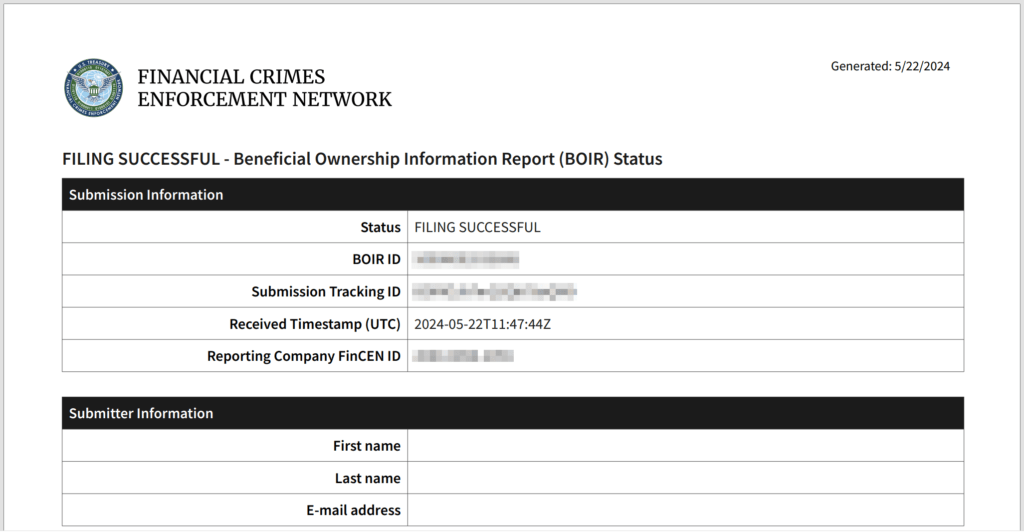Select the Received Timestamp (UTC) label
Screen dimensions: 1024x532
[x=315, y=324]
